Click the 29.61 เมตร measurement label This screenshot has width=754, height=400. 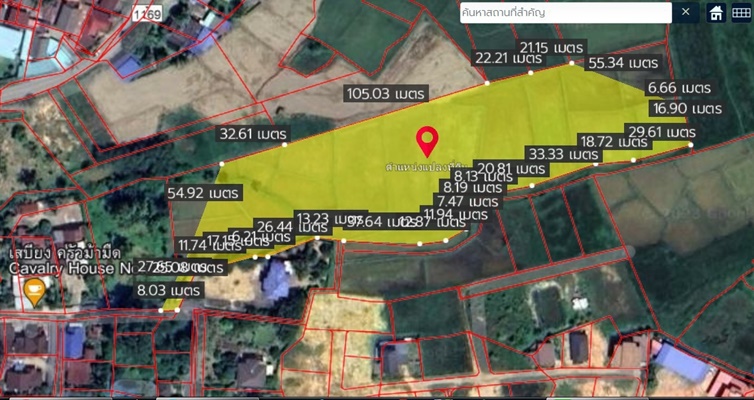tap(659, 131)
